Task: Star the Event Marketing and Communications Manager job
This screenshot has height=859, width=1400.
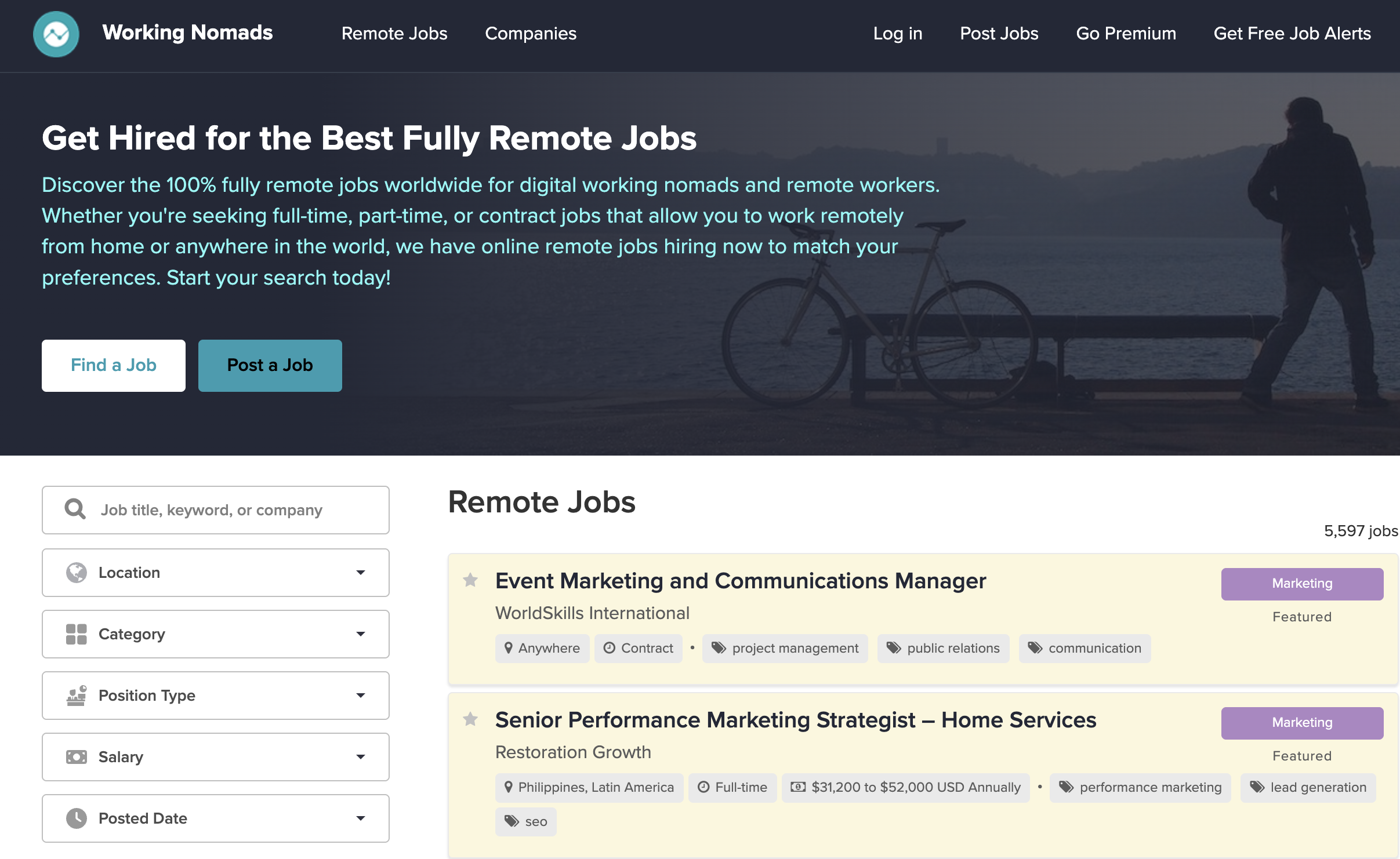Action: [470, 580]
